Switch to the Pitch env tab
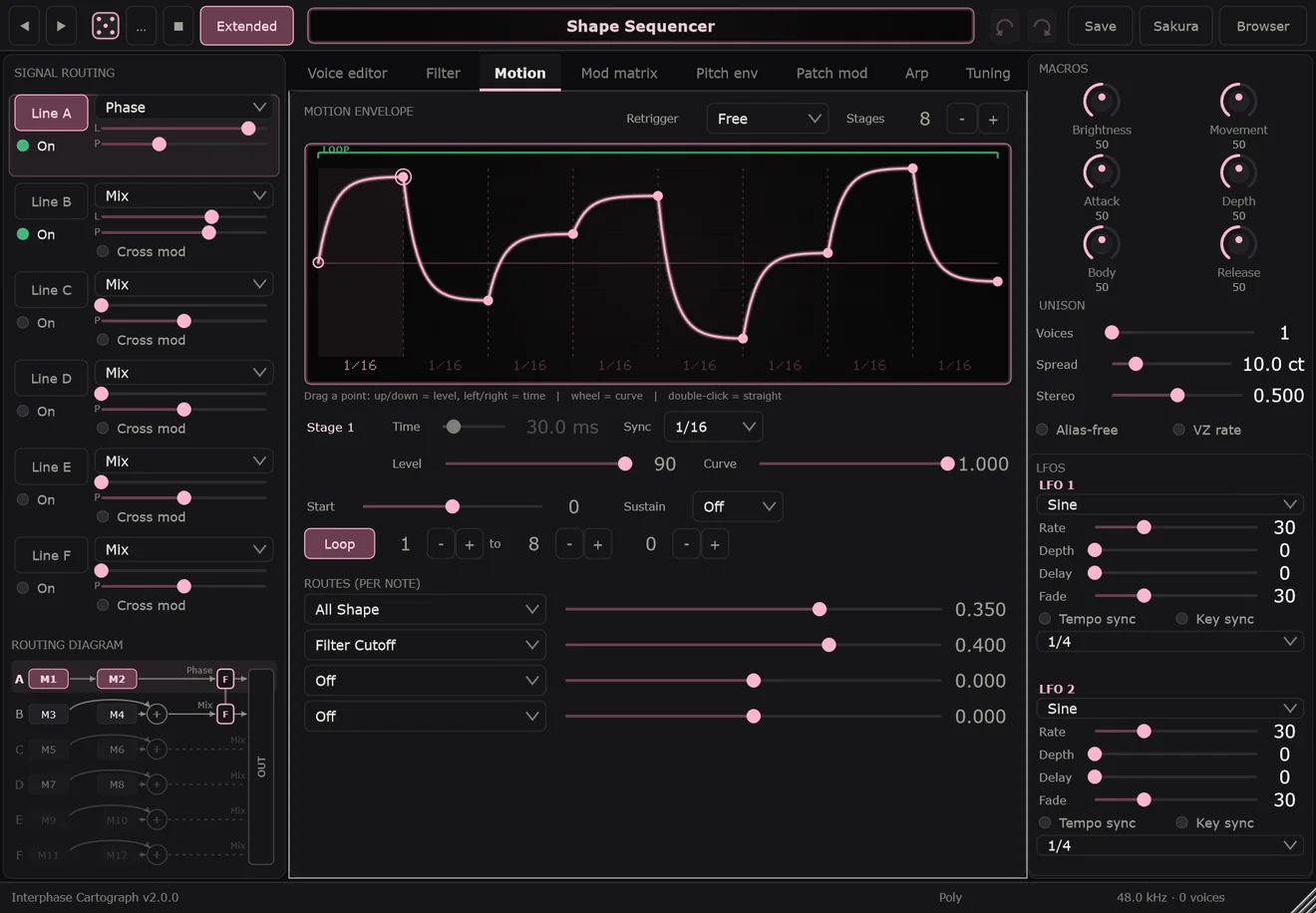 pyautogui.click(x=727, y=73)
